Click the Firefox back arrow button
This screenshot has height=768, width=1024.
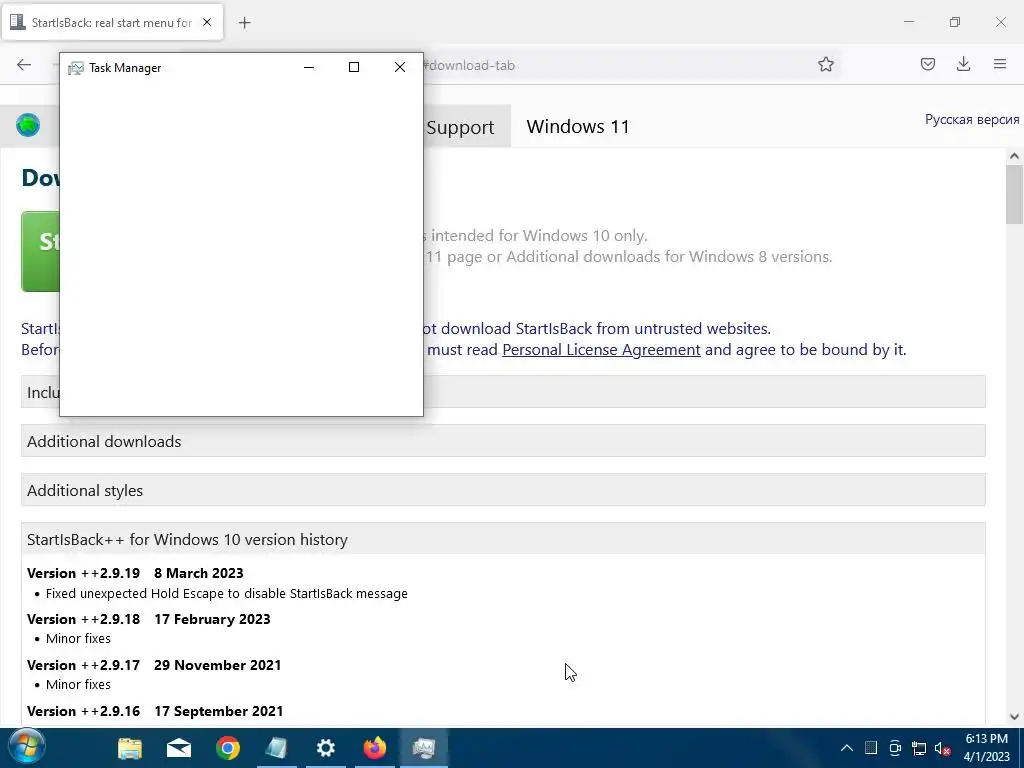pyautogui.click(x=24, y=65)
